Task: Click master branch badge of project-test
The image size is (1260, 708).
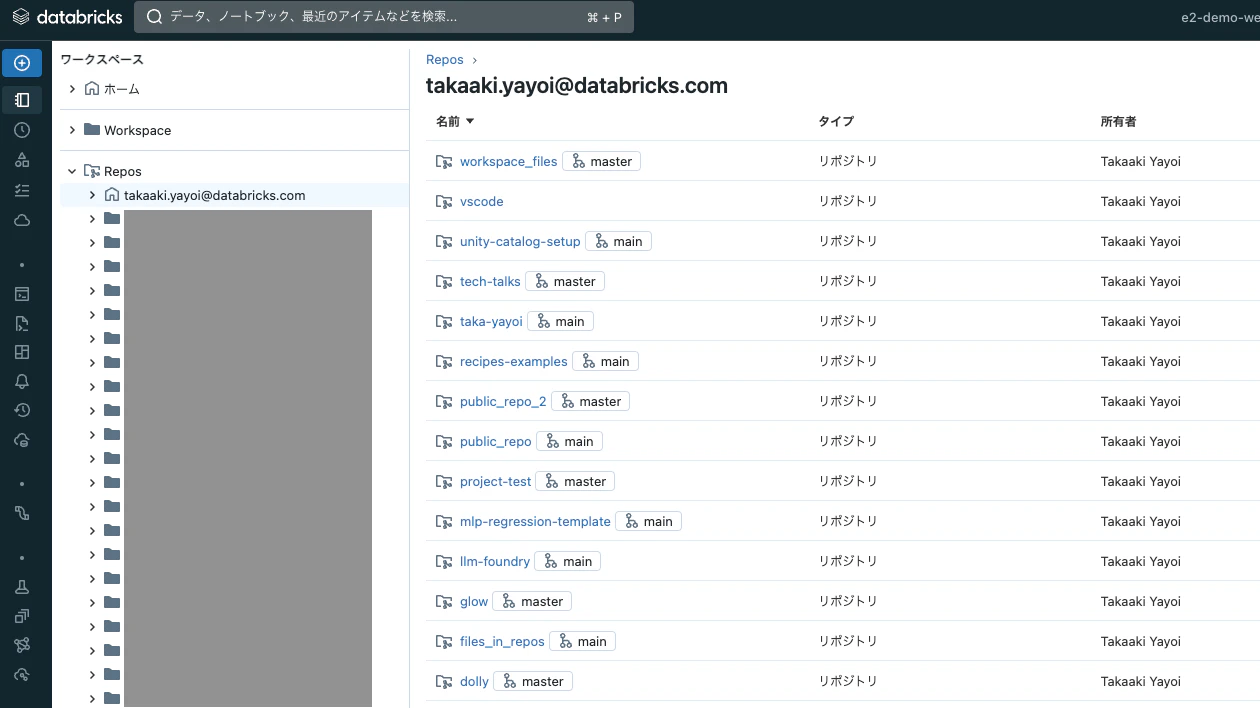Action: (575, 481)
